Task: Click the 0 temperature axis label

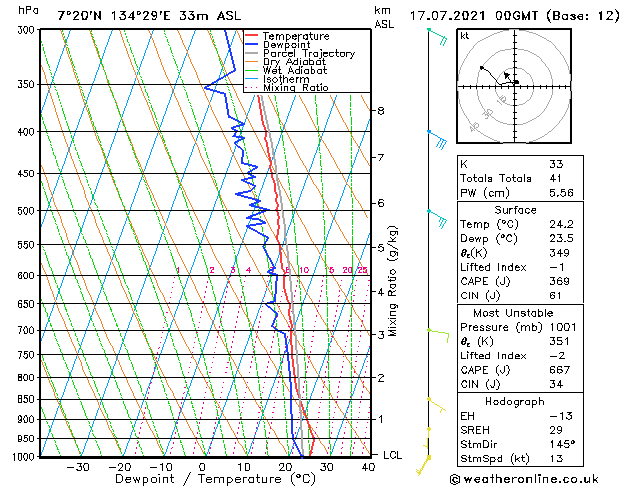Action: (x=203, y=467)
